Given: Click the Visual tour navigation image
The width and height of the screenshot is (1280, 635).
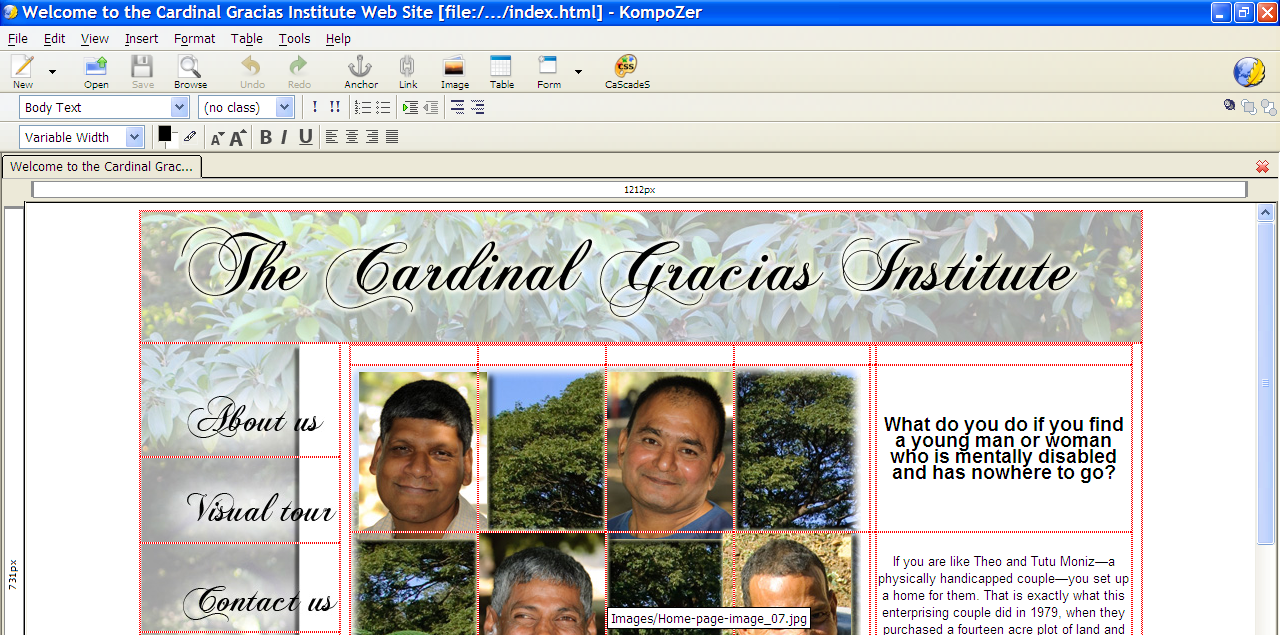Looking at the screenshot, I should 240,500.
